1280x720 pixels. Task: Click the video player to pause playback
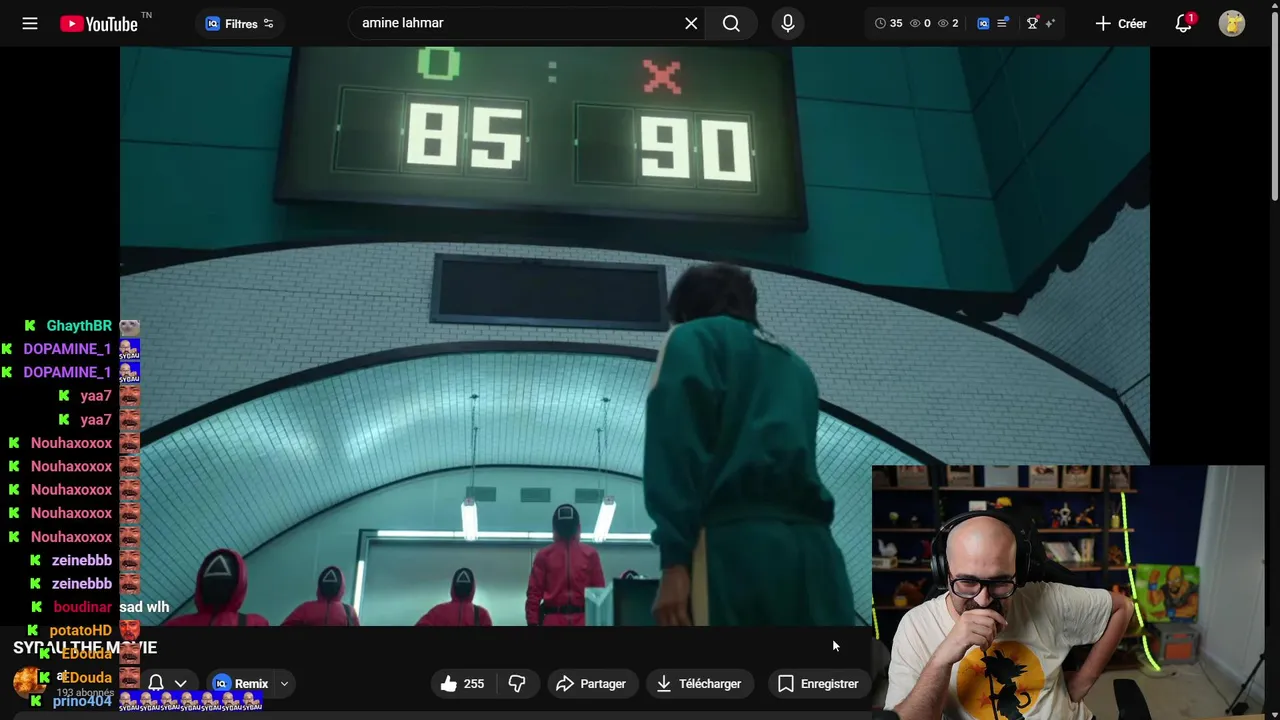pos(634,336)
